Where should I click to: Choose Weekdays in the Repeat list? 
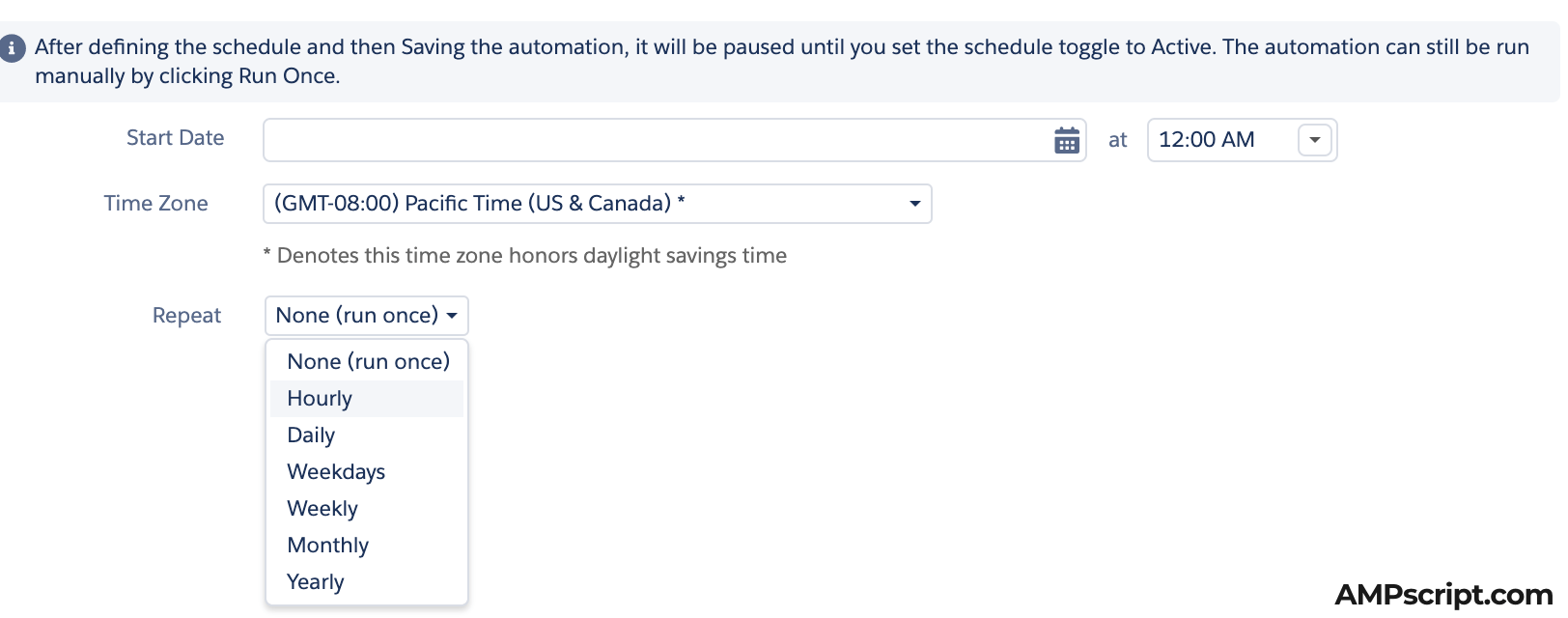[x=336, y=471]
